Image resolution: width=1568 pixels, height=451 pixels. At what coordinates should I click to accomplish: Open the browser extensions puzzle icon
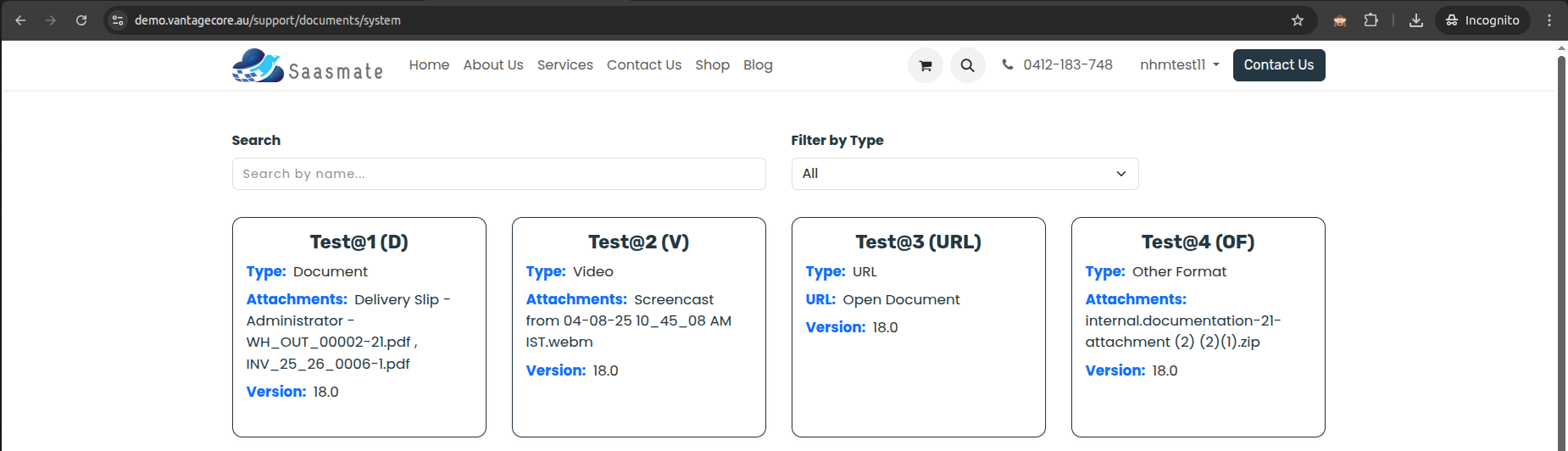tap(1371, 20)
